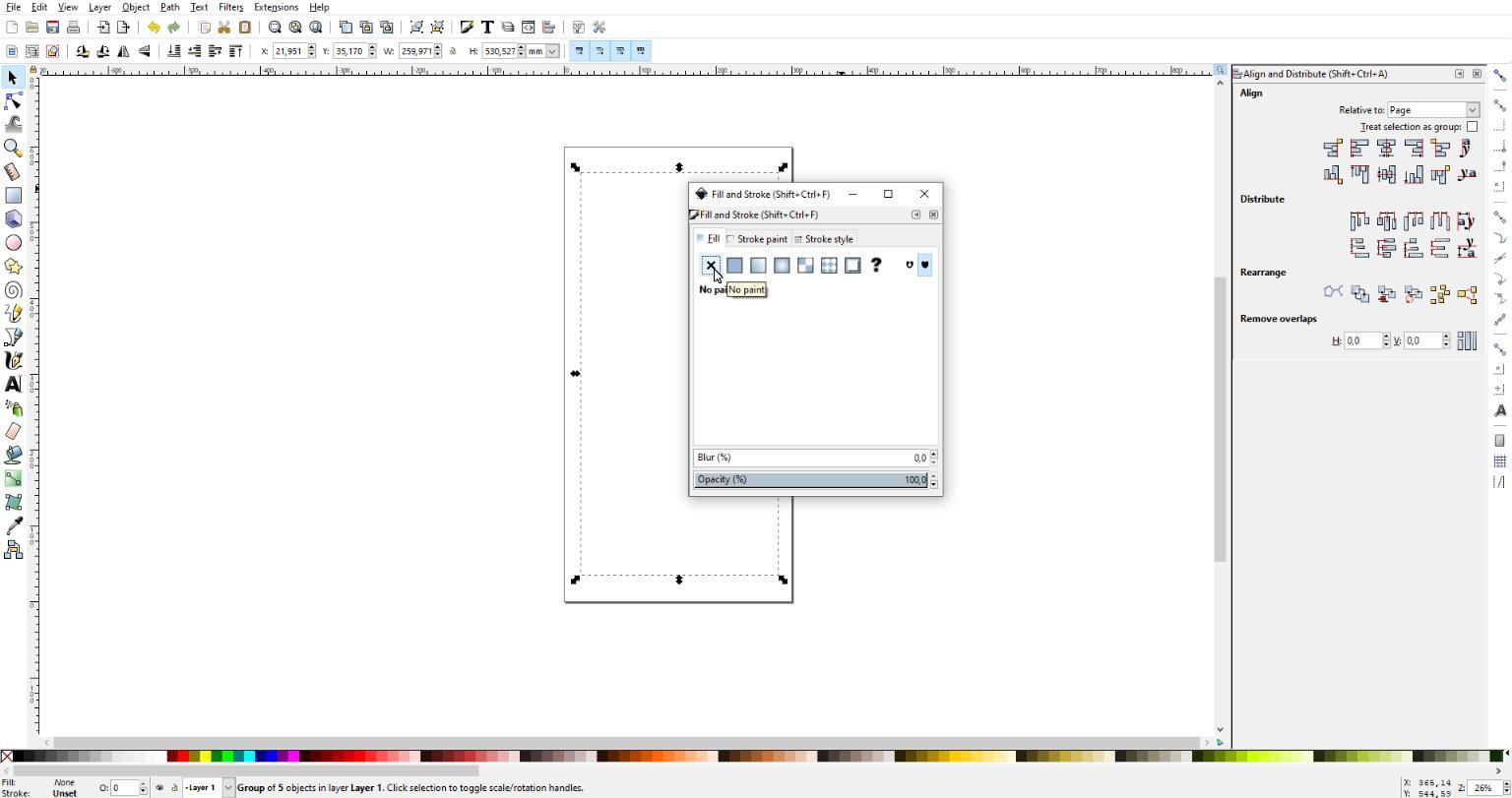Redo the last undone action
Image resolution: width=1512 pixels, height=798 pixels.
173,28
